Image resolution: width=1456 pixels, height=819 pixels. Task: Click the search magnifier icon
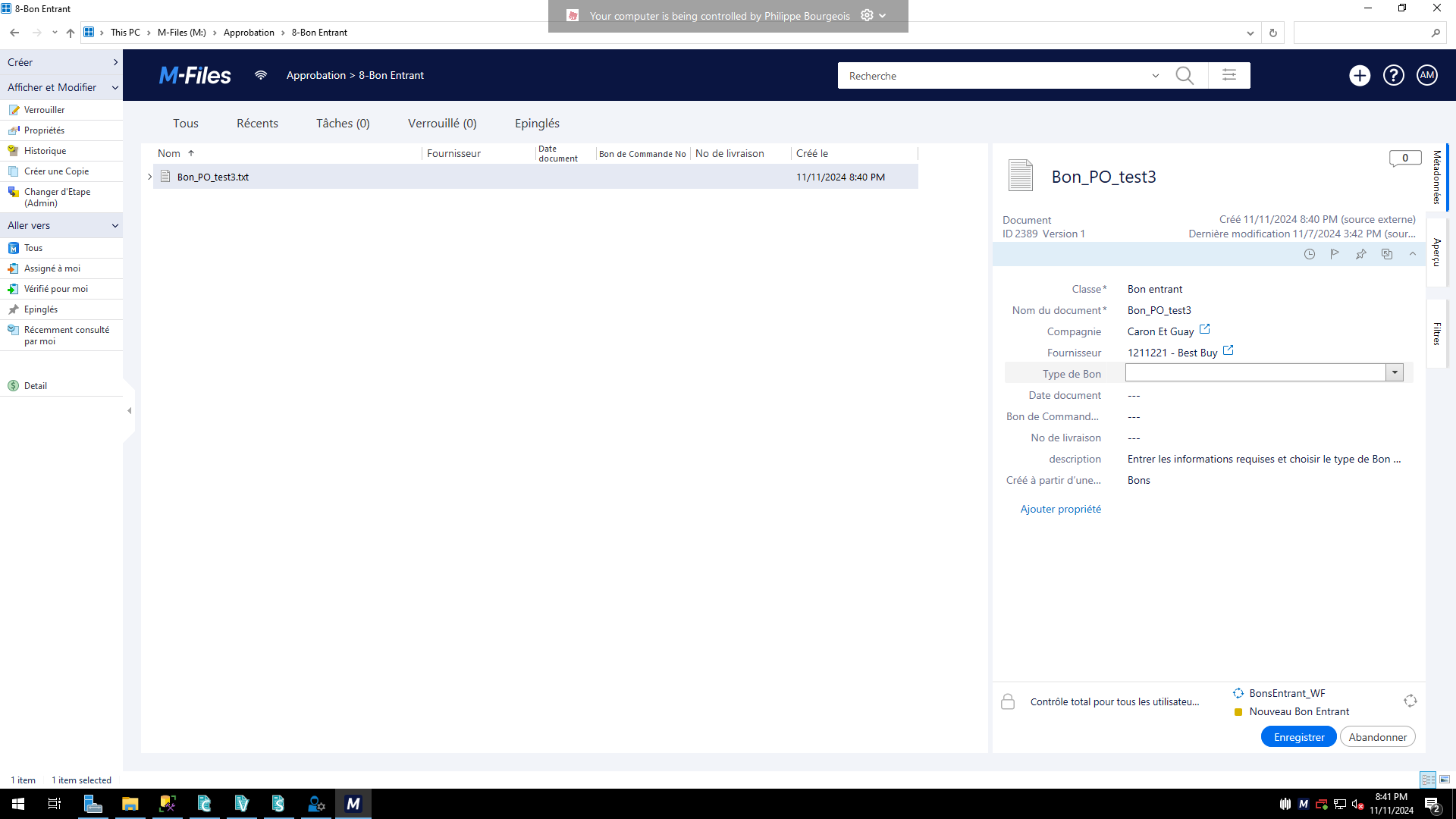tap(1184, 76)
